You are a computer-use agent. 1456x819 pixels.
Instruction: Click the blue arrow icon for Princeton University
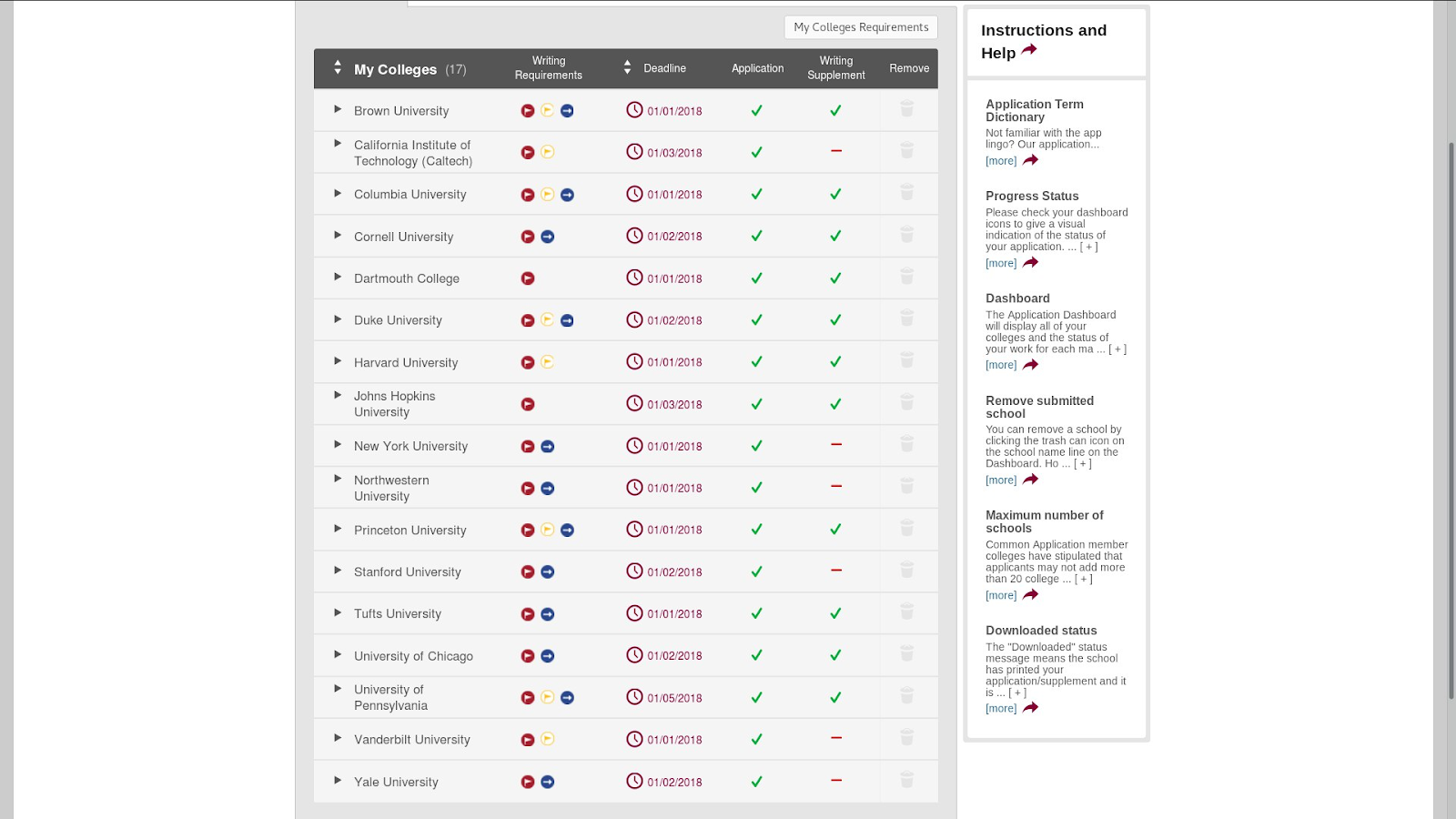[567, 530]
